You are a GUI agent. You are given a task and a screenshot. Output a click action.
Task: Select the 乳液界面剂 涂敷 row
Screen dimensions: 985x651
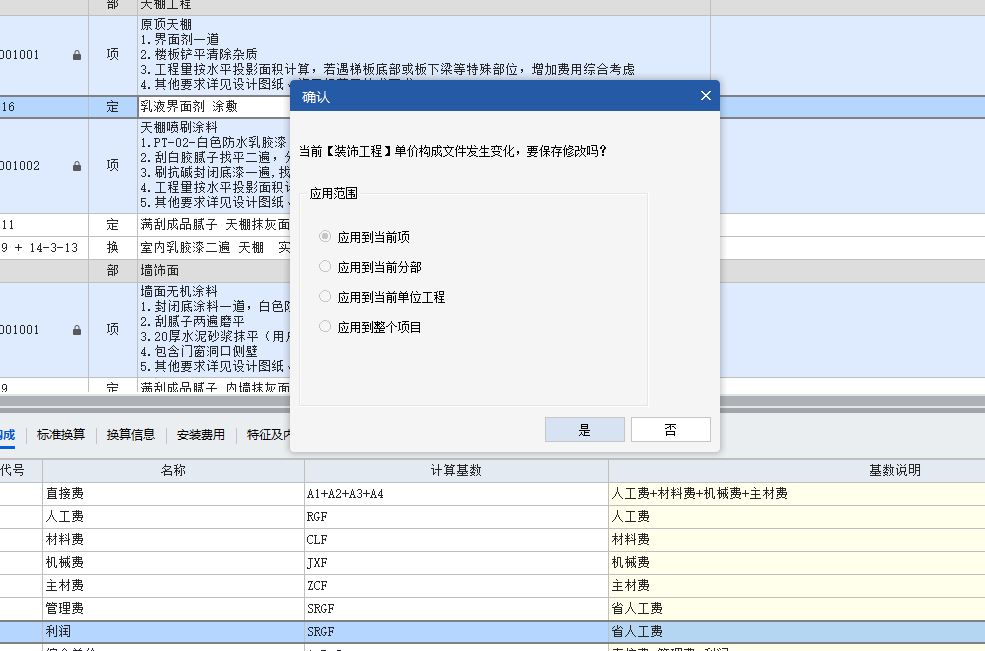190,106
